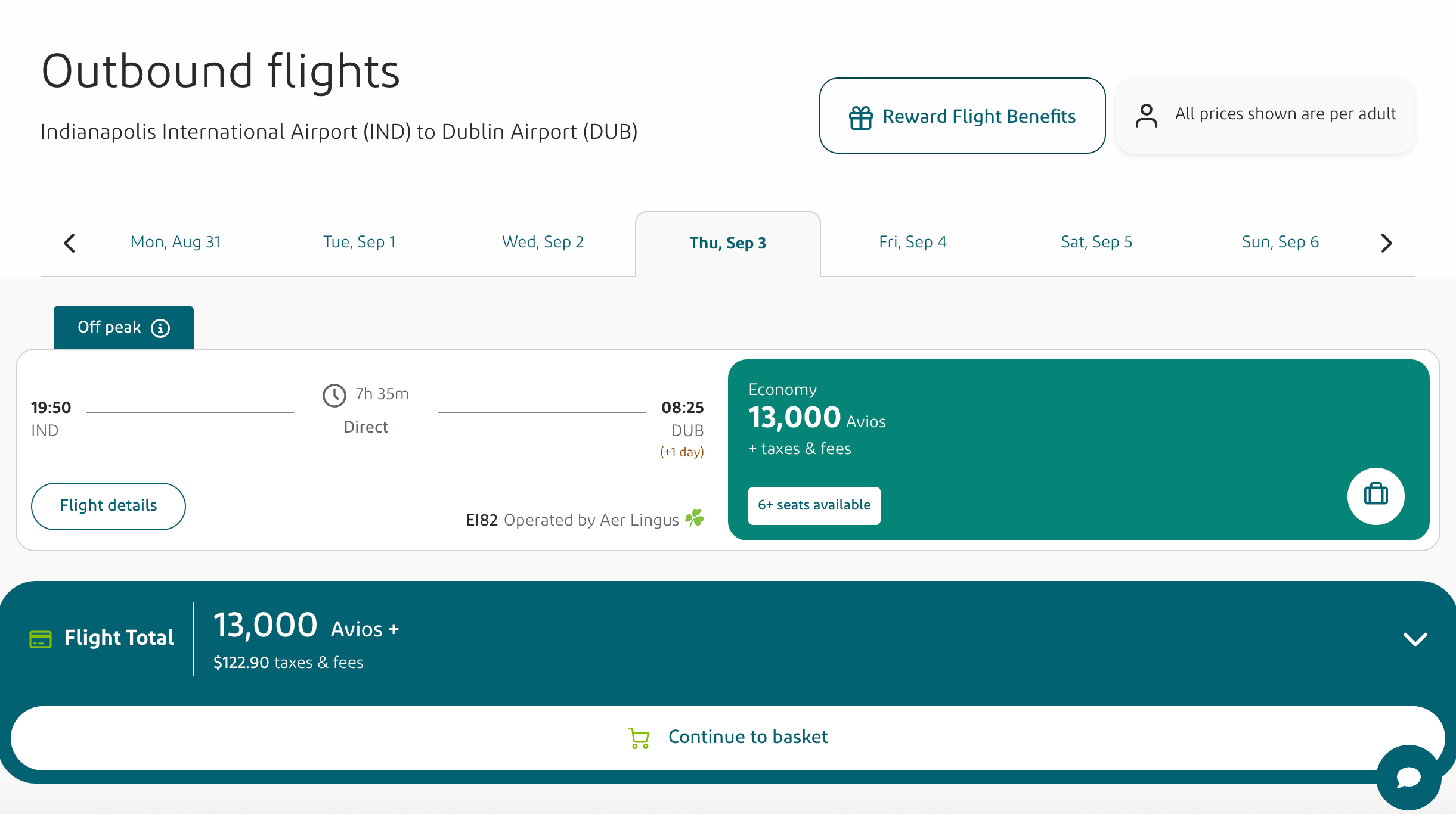Open Reward Flight Benefits
1456x814 pixels.
pyautogui.click(x=962, y=116)
